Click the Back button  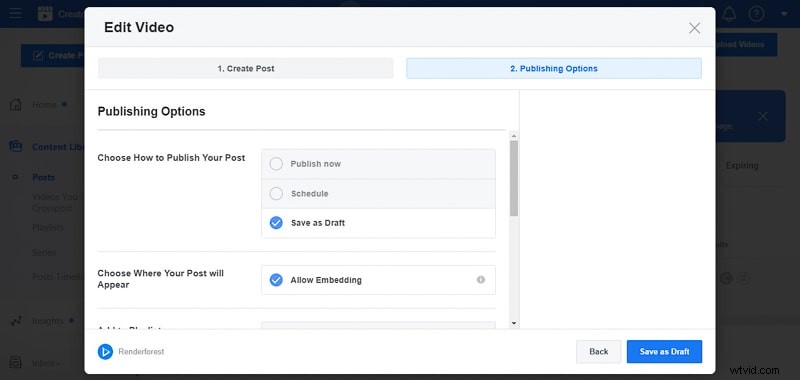[598, 351]
